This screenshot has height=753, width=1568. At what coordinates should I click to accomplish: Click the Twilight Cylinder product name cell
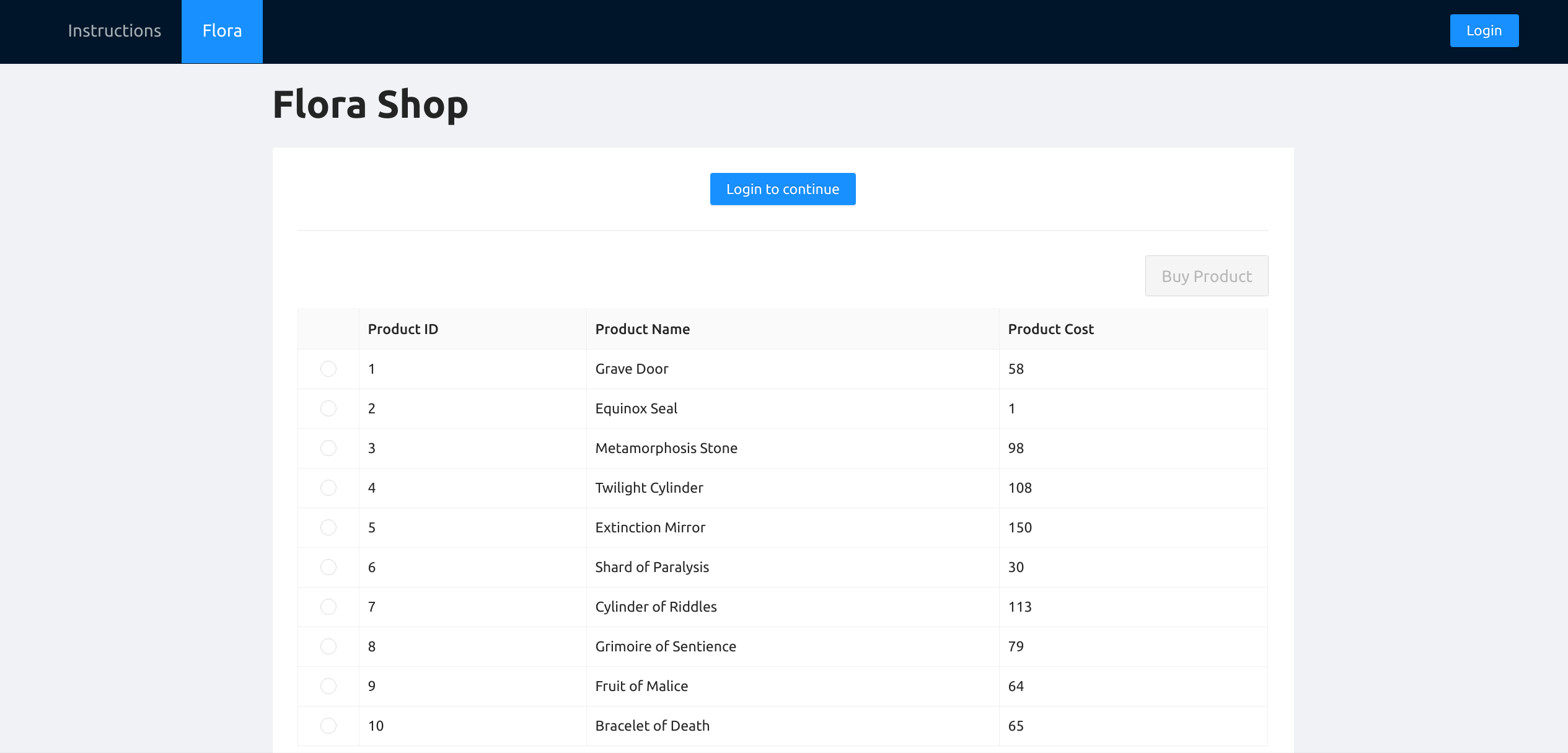pyautogui.click(x=649, y=488)
